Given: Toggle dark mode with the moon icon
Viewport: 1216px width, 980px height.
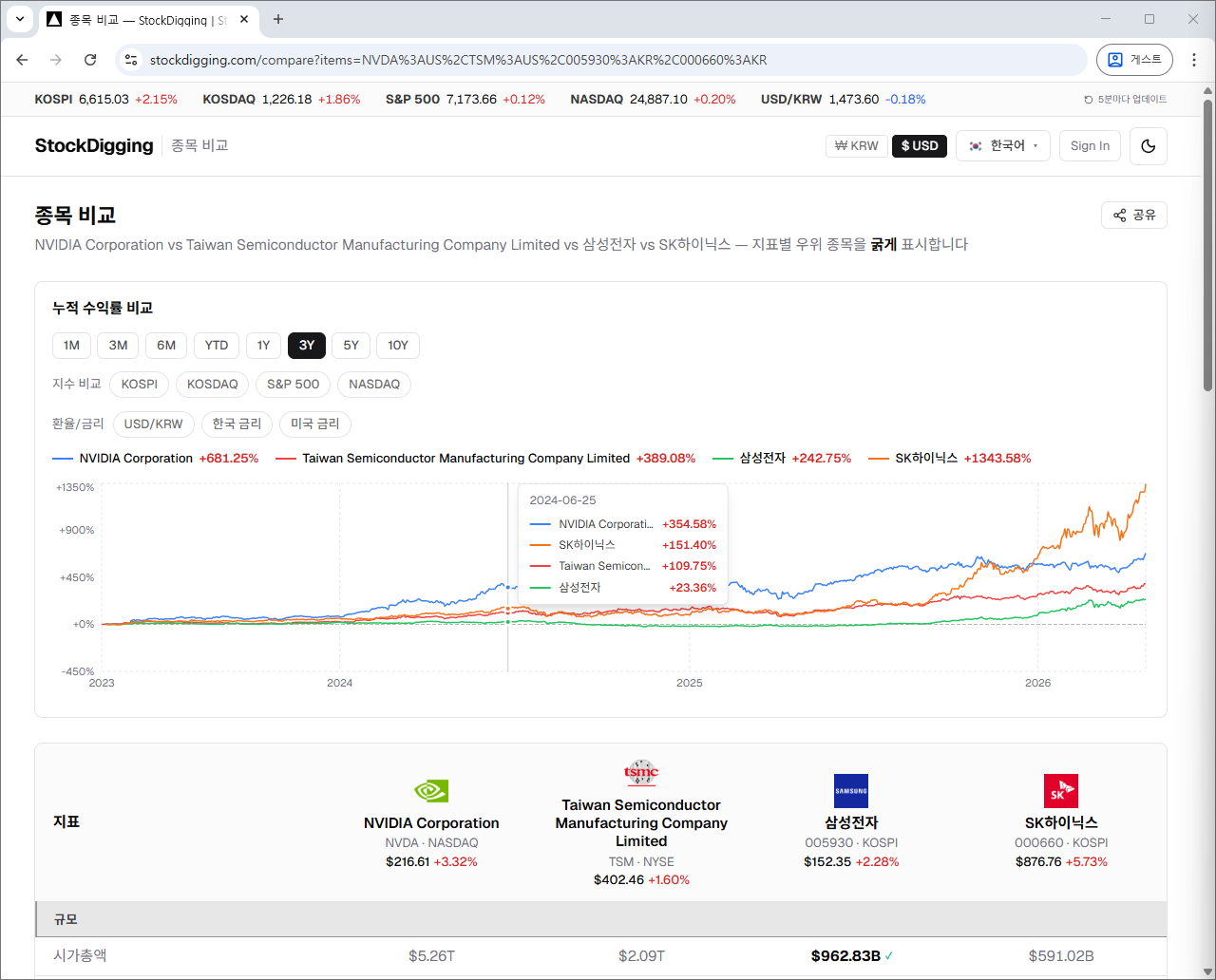Looking at the screenshot, I should click(x=1149, y=146).
